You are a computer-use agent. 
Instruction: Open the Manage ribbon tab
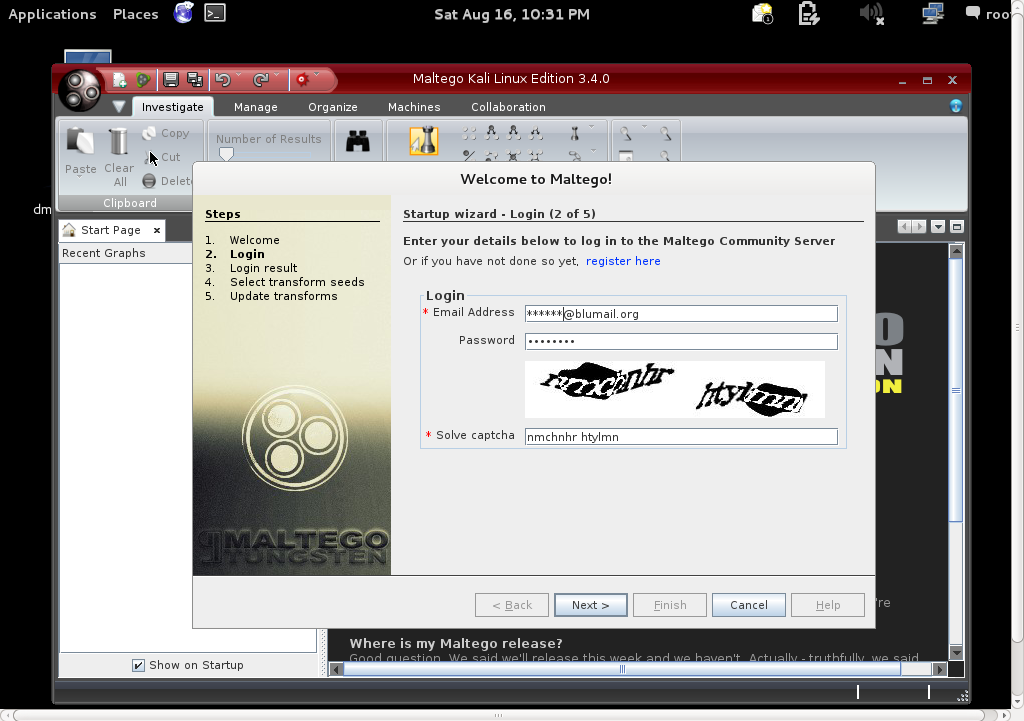[x=255, y=107]
